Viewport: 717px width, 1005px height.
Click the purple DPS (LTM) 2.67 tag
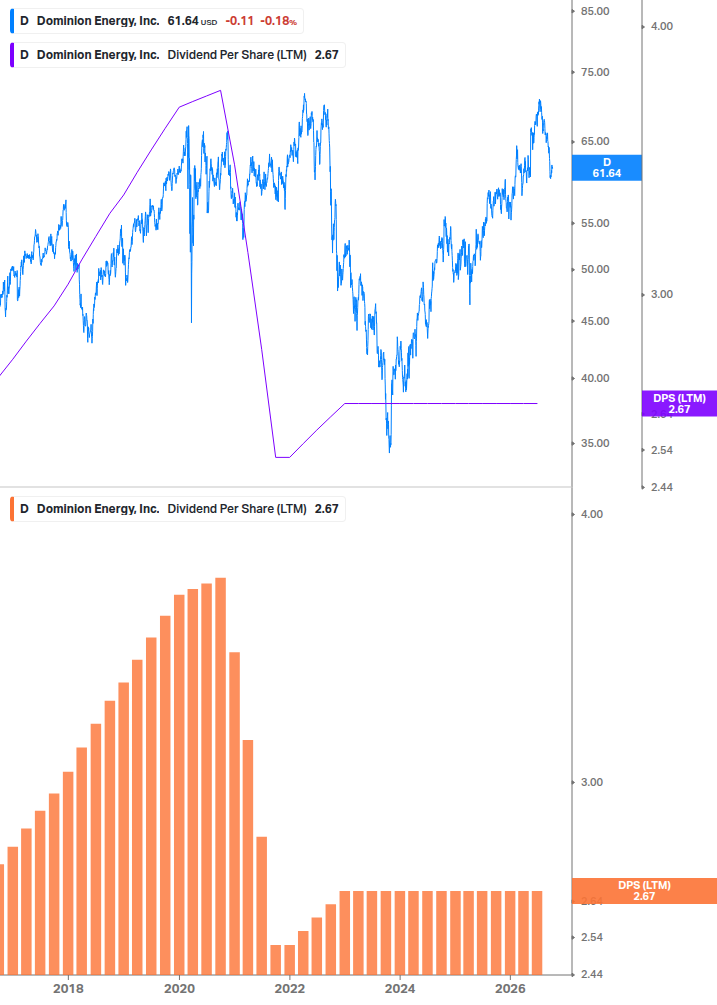point(679,404)
